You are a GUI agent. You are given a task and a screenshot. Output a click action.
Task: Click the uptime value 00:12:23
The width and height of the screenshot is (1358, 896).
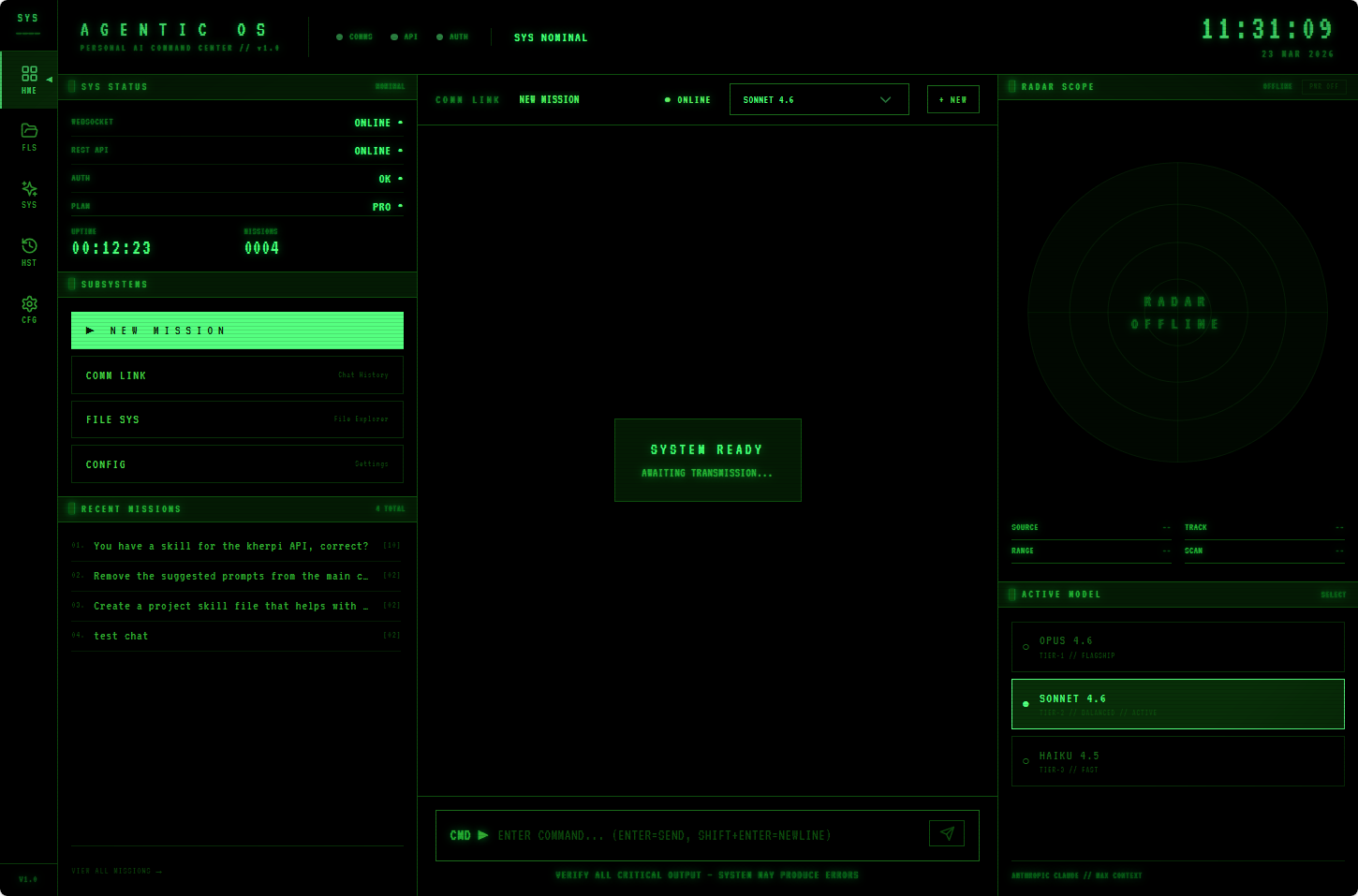111,248
